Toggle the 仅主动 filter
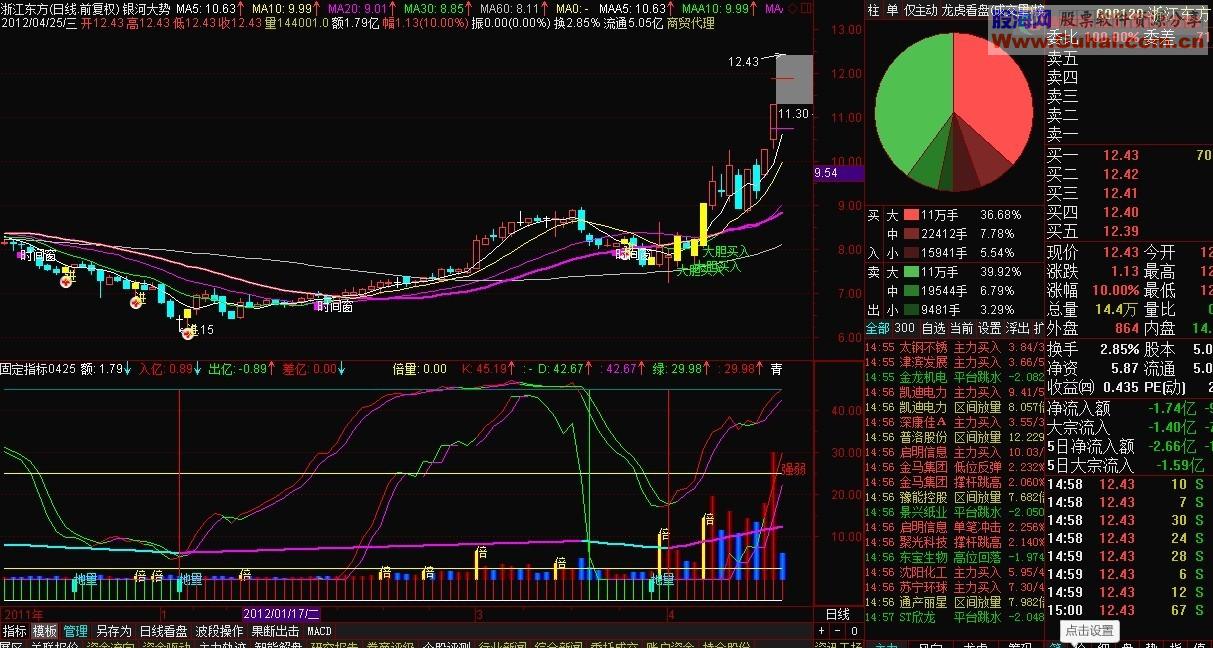This screenshot has width=1213, height=648. click(921, 10)
